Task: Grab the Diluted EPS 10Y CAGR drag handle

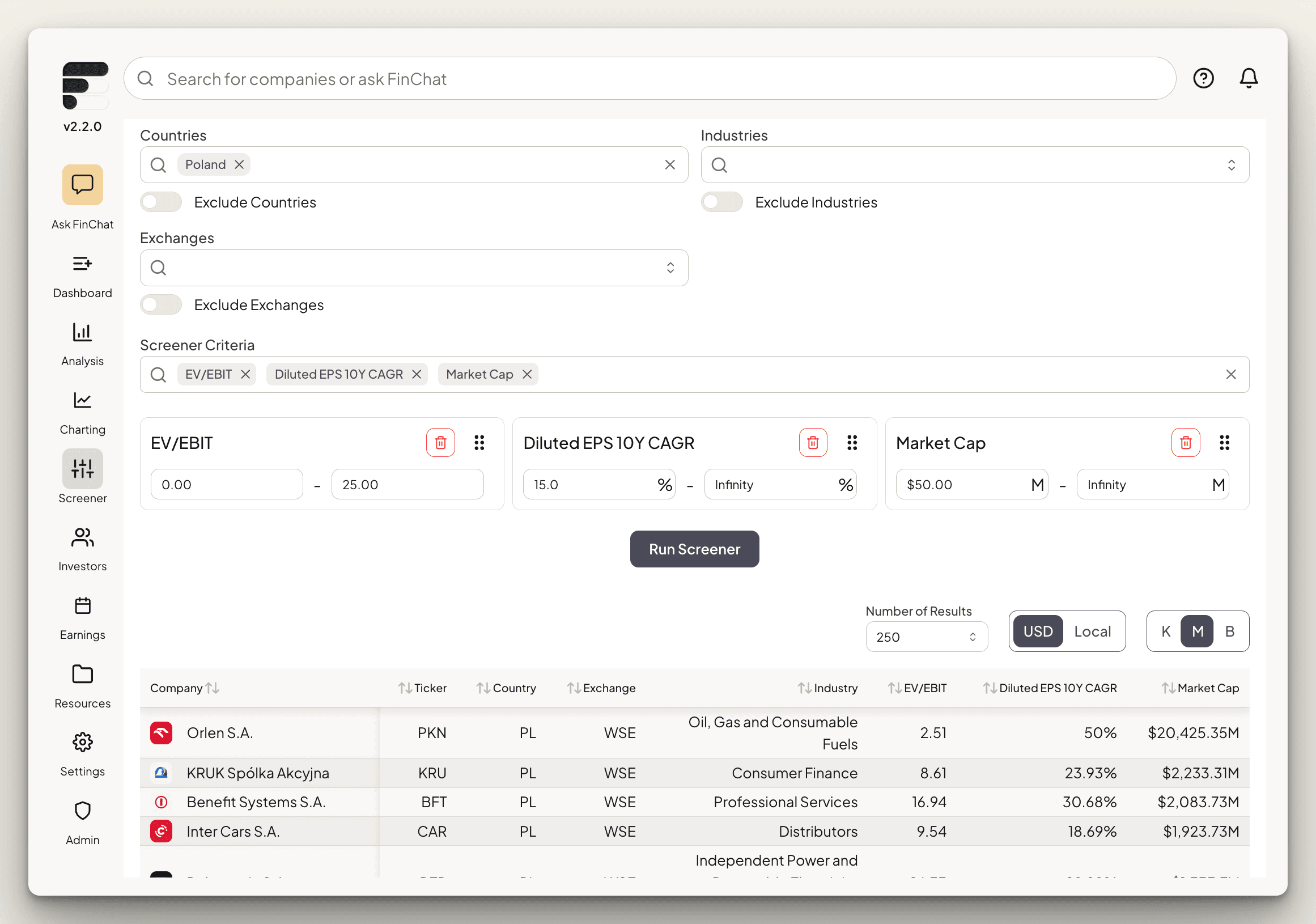Action: pyautogui.click(x=852, y=443)
